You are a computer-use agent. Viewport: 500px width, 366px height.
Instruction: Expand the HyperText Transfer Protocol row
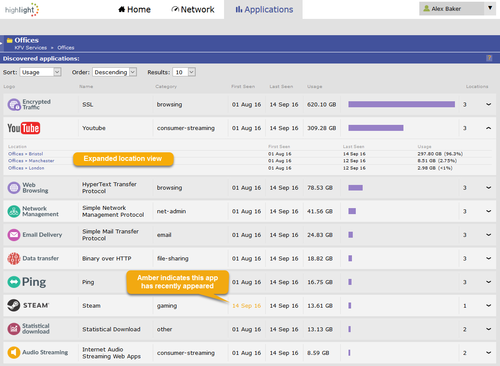pos(489,188)
